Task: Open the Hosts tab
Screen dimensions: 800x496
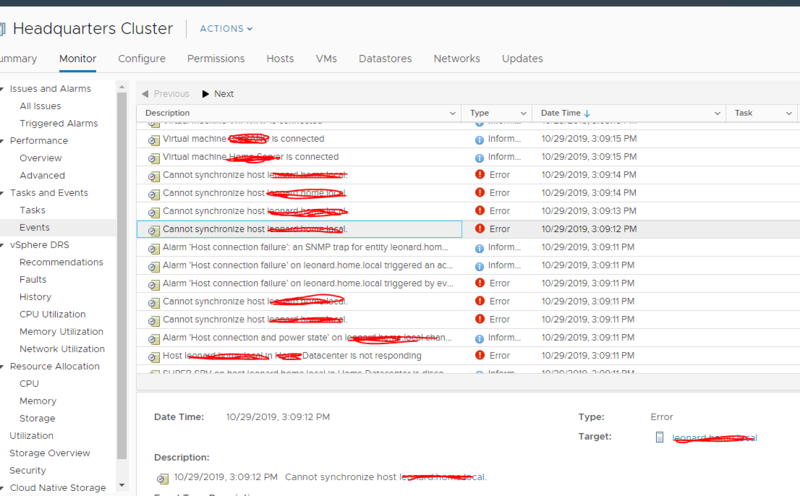Action: pos(280,59)
